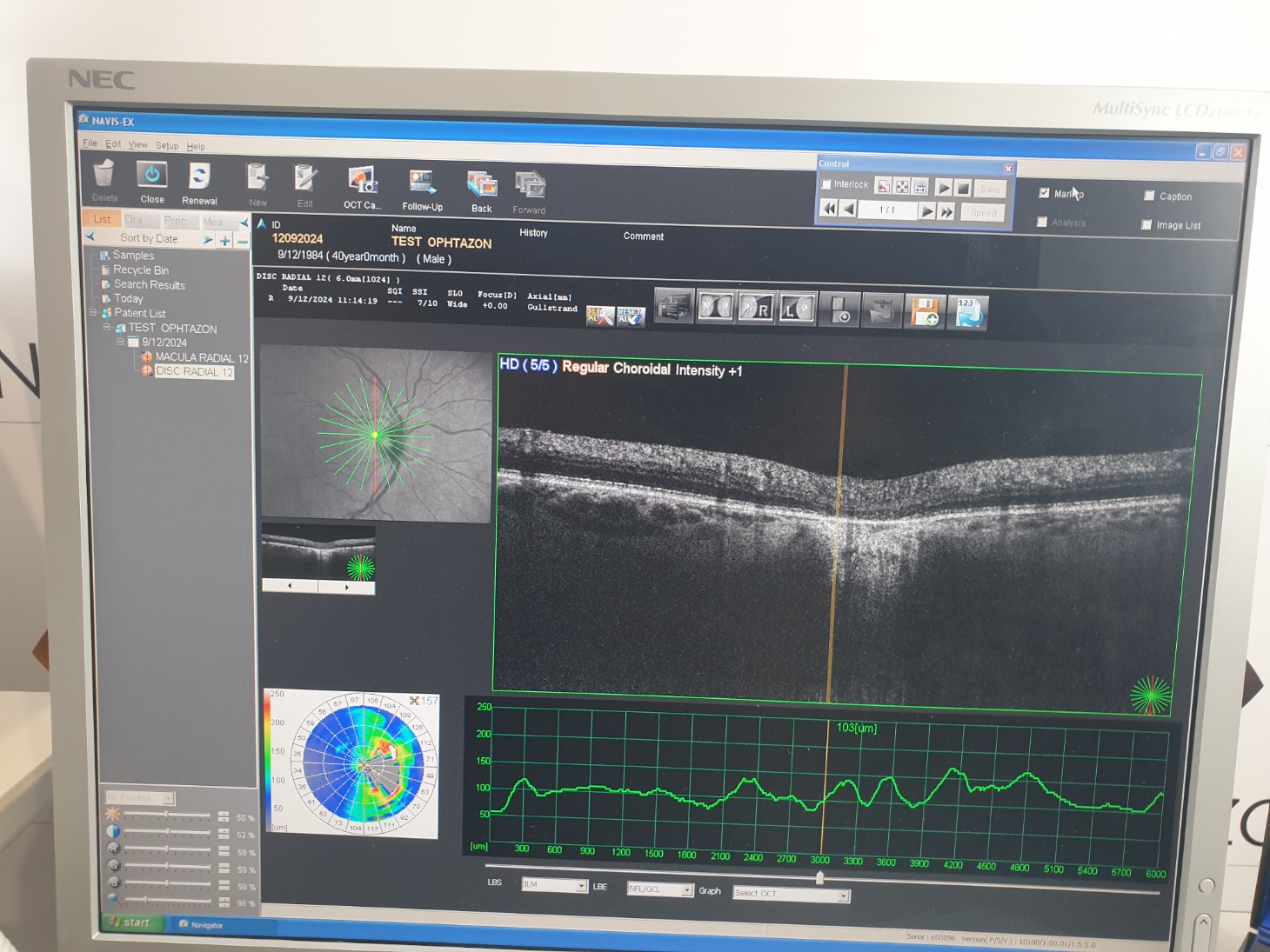The image size is (1270, 952).
Task: Open the LBE NFL/GCL dropdown
Action: [x=660, y=889]
